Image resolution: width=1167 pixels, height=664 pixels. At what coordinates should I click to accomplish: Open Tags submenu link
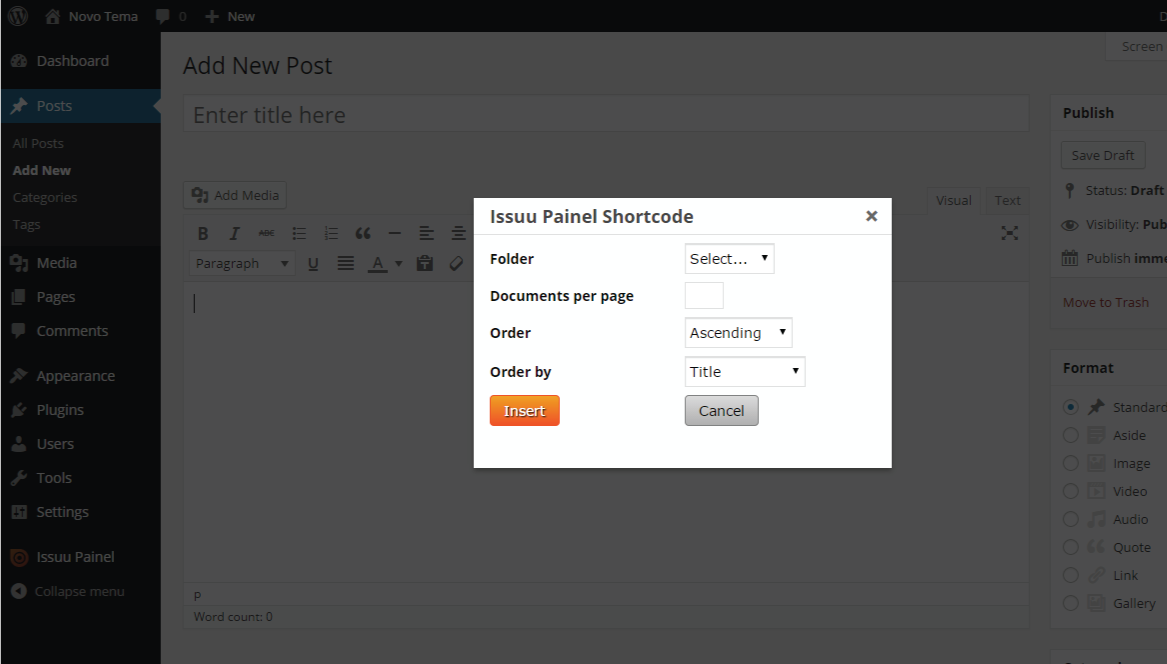coord(26,224)
